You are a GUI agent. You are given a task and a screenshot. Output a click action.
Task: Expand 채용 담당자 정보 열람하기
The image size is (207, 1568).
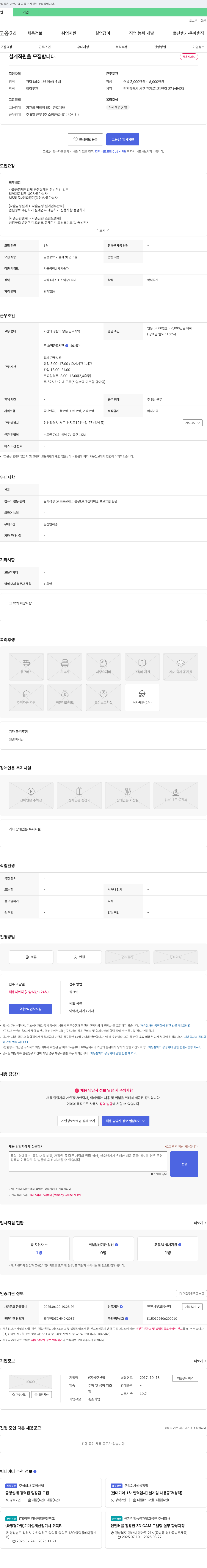[x=126, y=1121]
